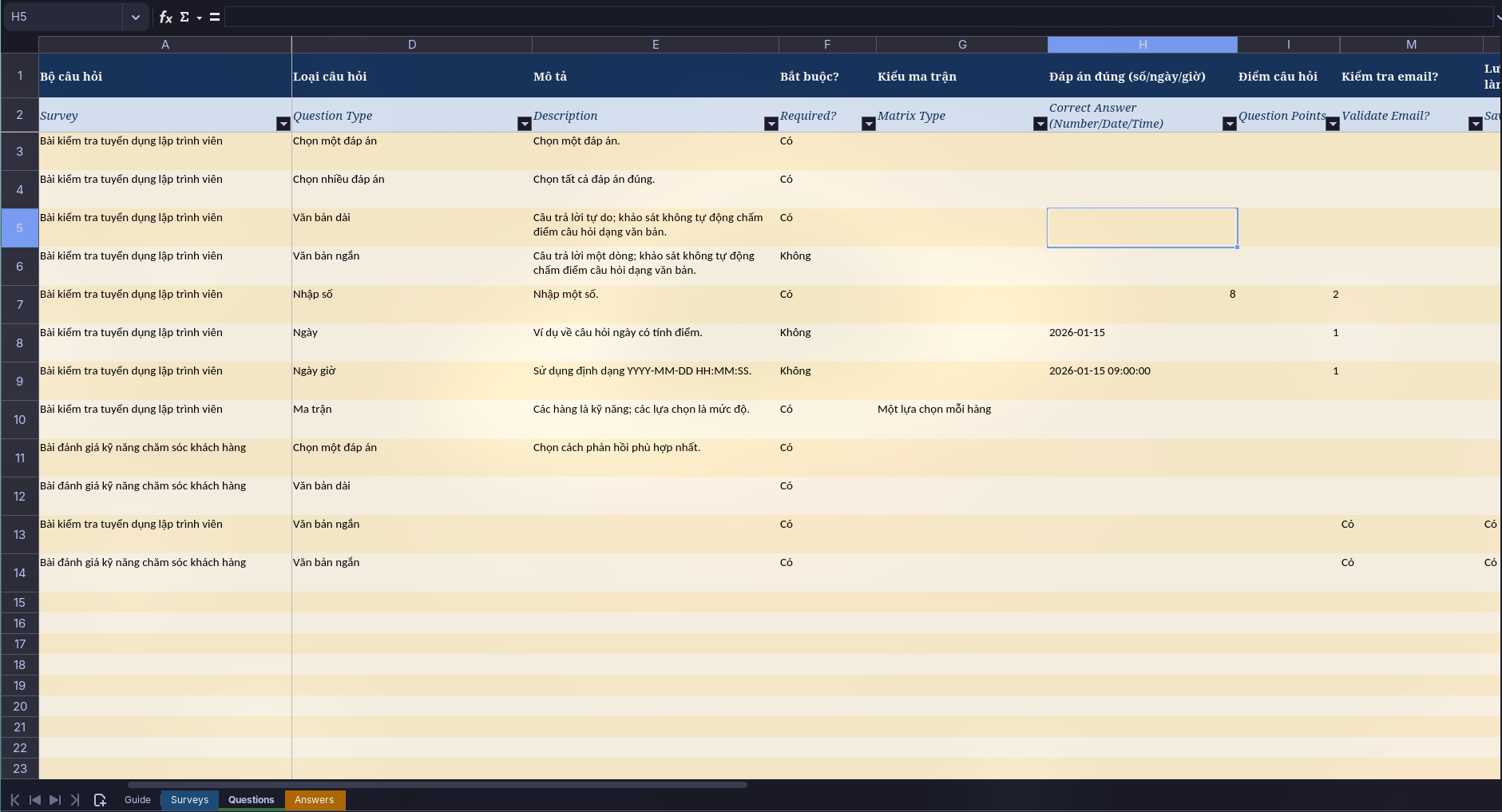Open the Guide sheet tab
Image resolution: width=1502 pixels, height=812 pixels.
137,800
